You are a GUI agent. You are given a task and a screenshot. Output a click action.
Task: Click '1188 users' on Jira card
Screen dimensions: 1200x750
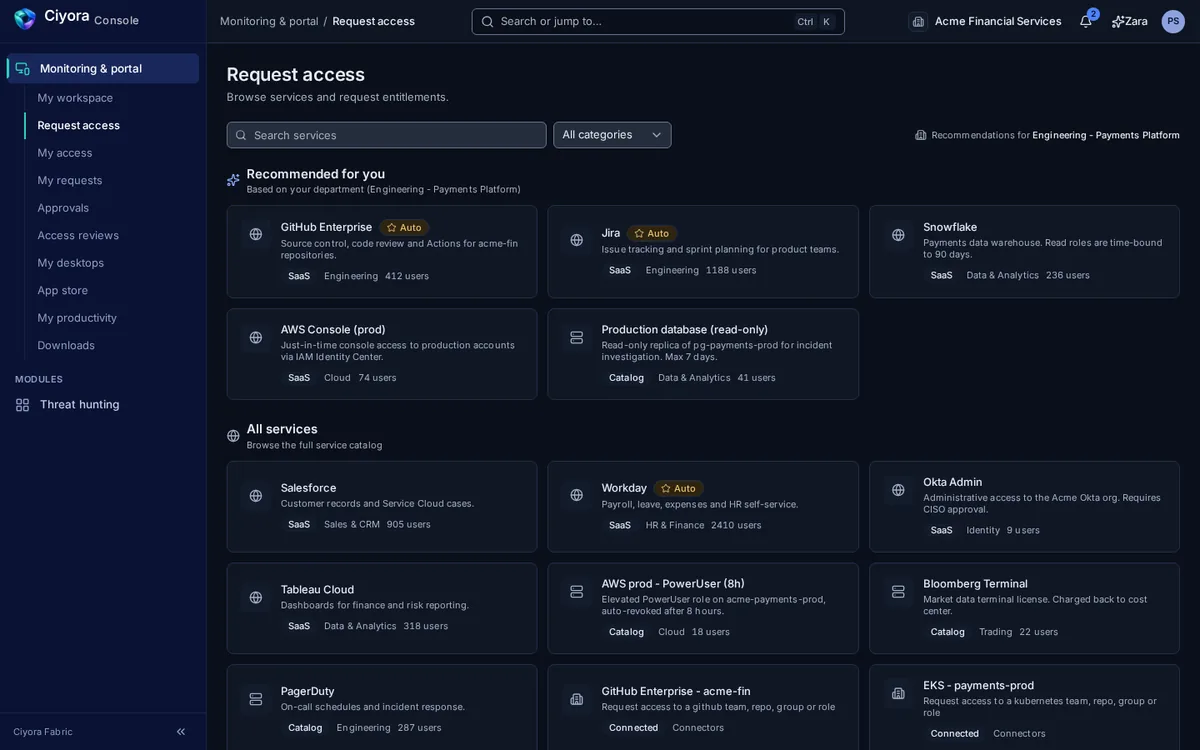[731, 270]
